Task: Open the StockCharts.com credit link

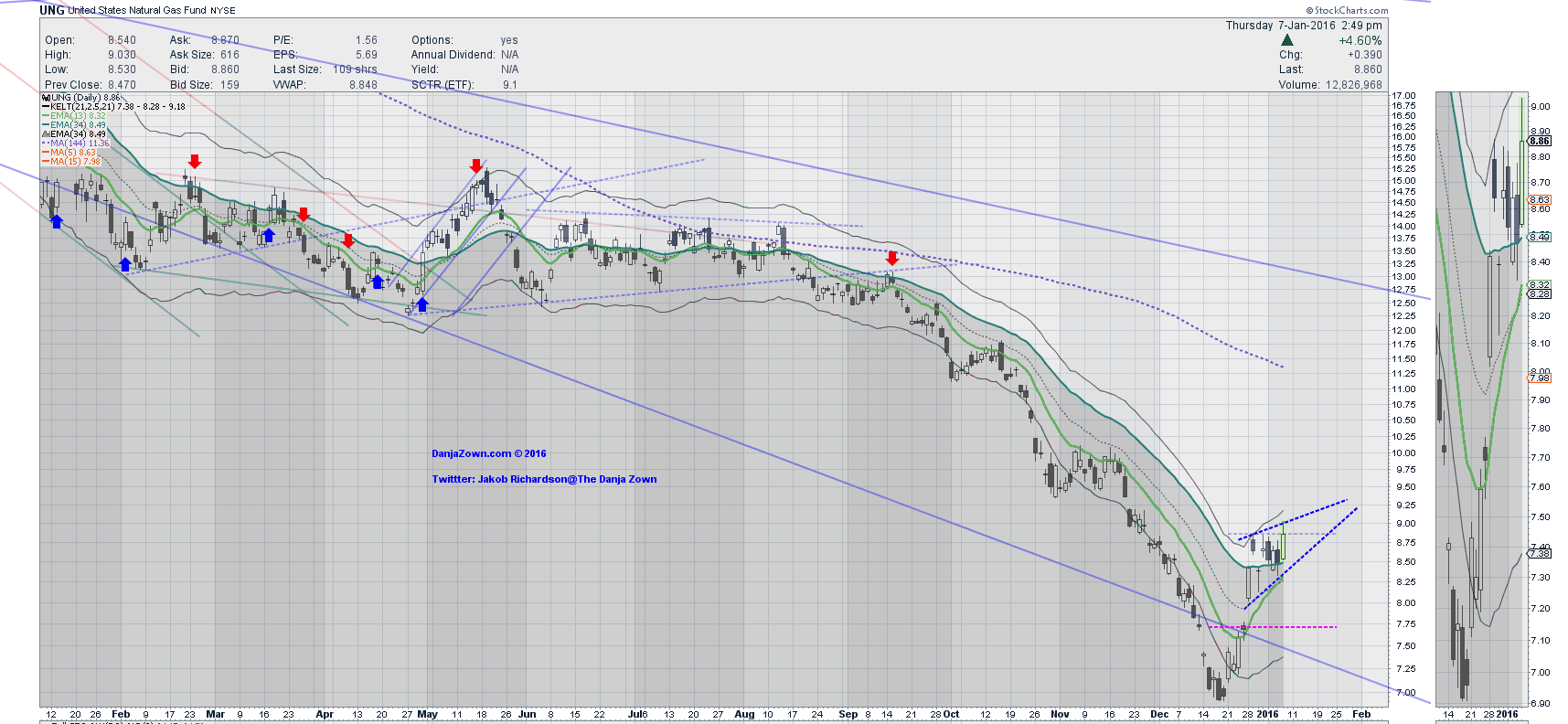Action: [1348, 11]
